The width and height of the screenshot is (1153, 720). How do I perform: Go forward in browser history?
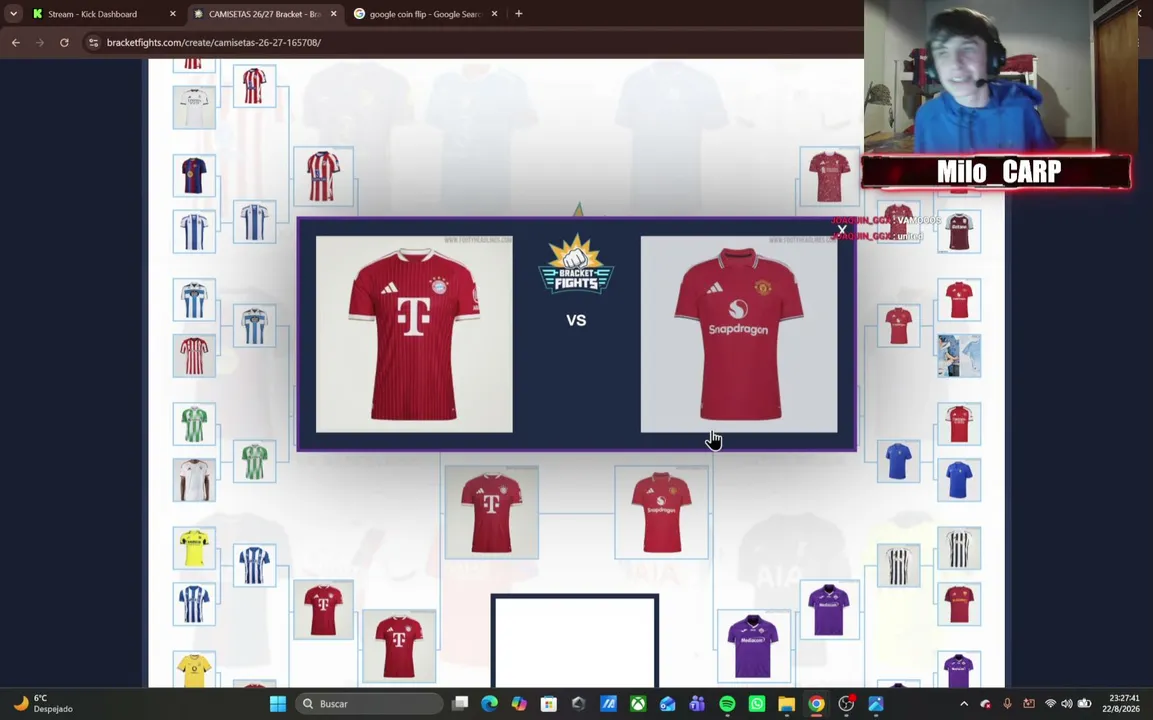(x=40, y=43)
